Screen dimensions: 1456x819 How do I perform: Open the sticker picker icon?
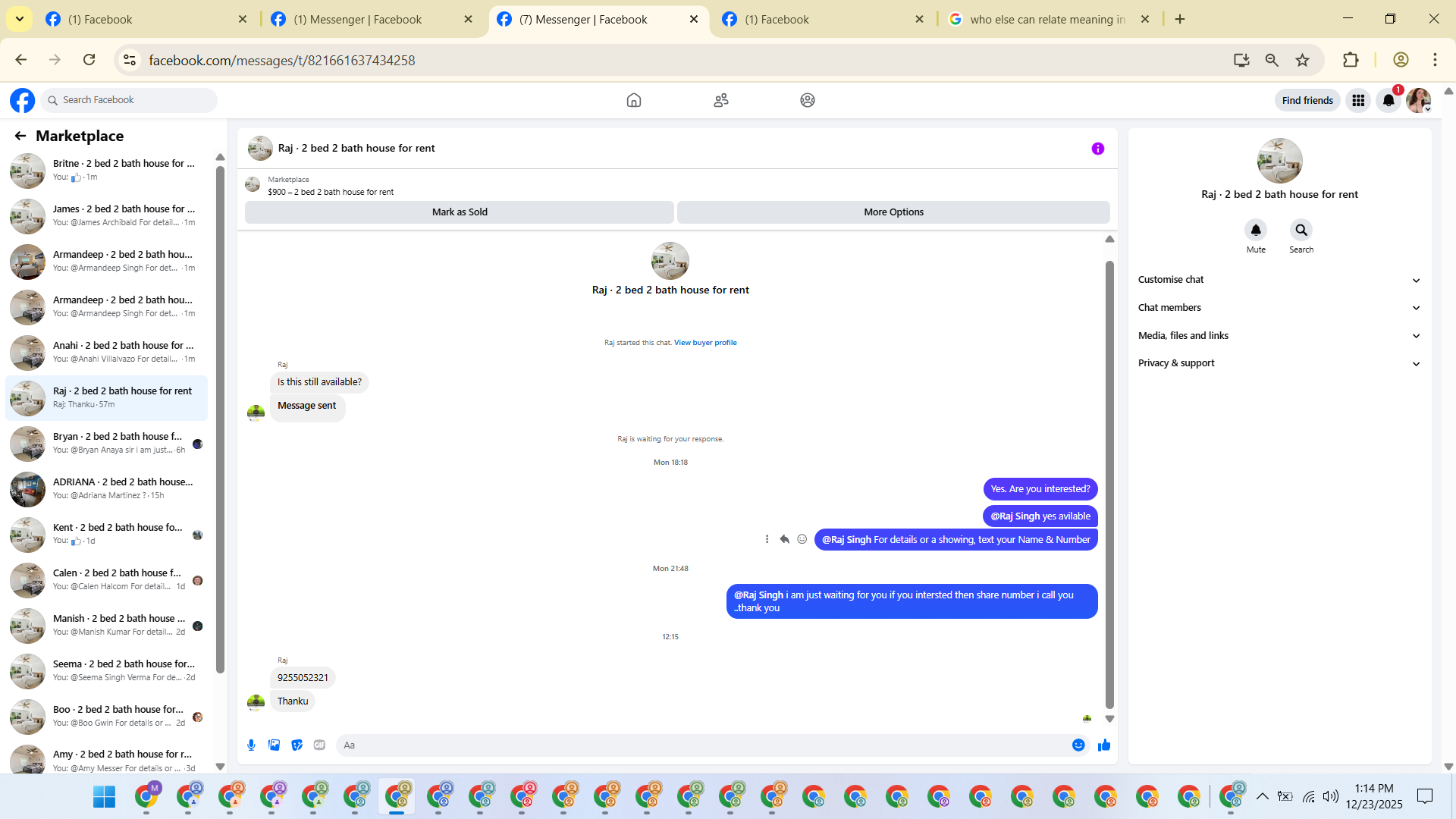click(297, 745)
